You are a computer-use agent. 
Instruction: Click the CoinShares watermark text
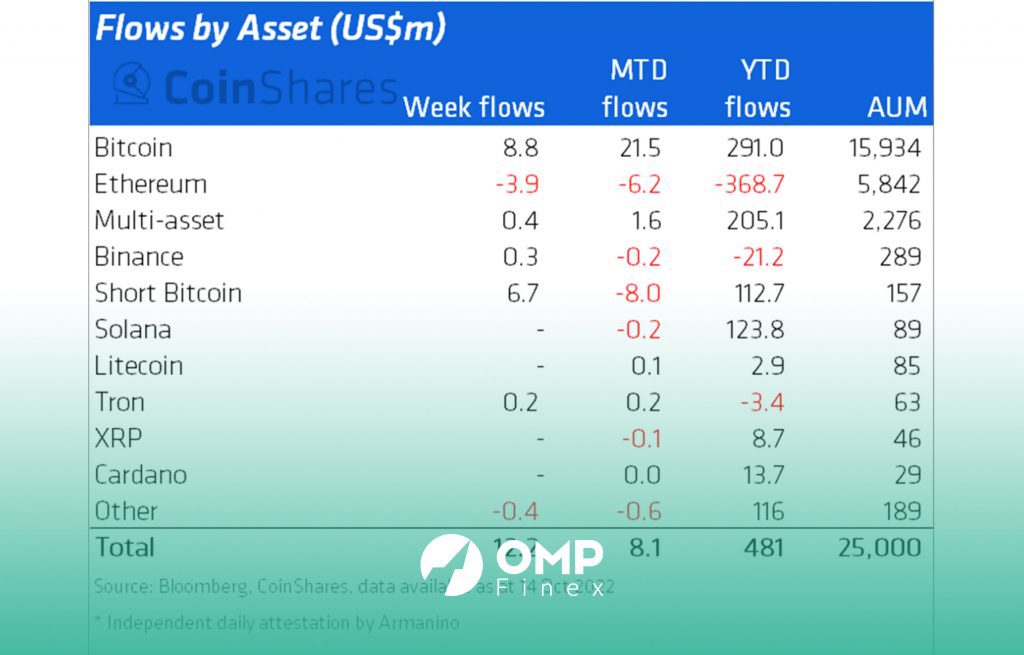tap(281, 88)
